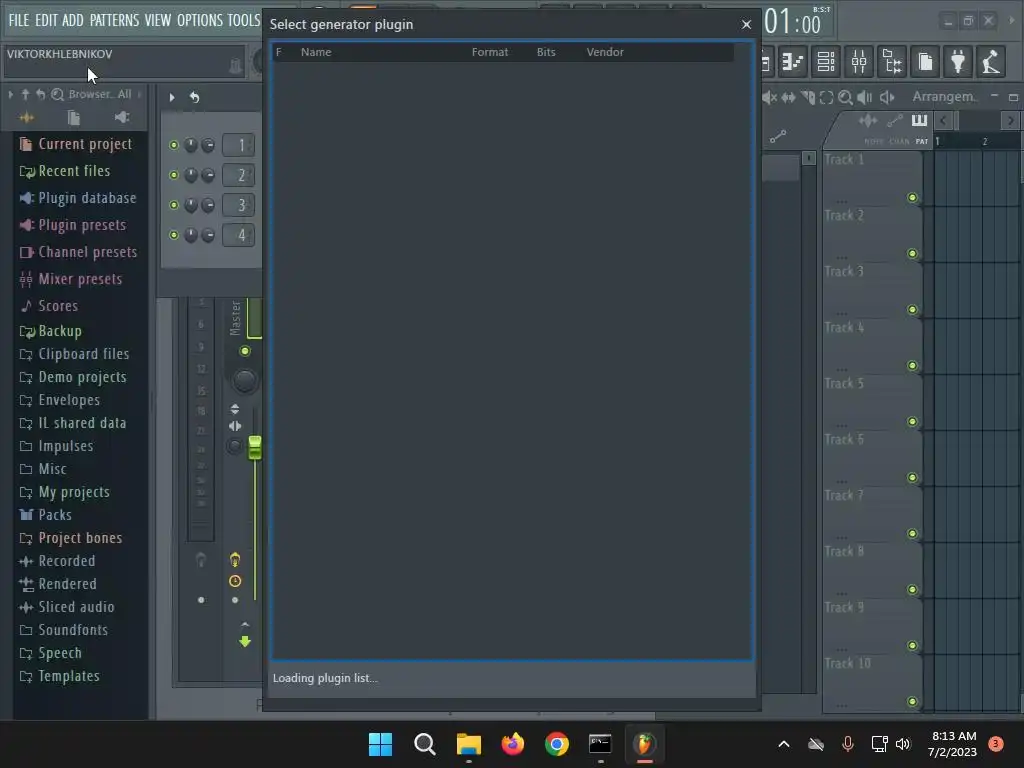This screenshot has width=1024, height=768.
Task: Open the VIEW menu
Action: click(x=157, y=20)
